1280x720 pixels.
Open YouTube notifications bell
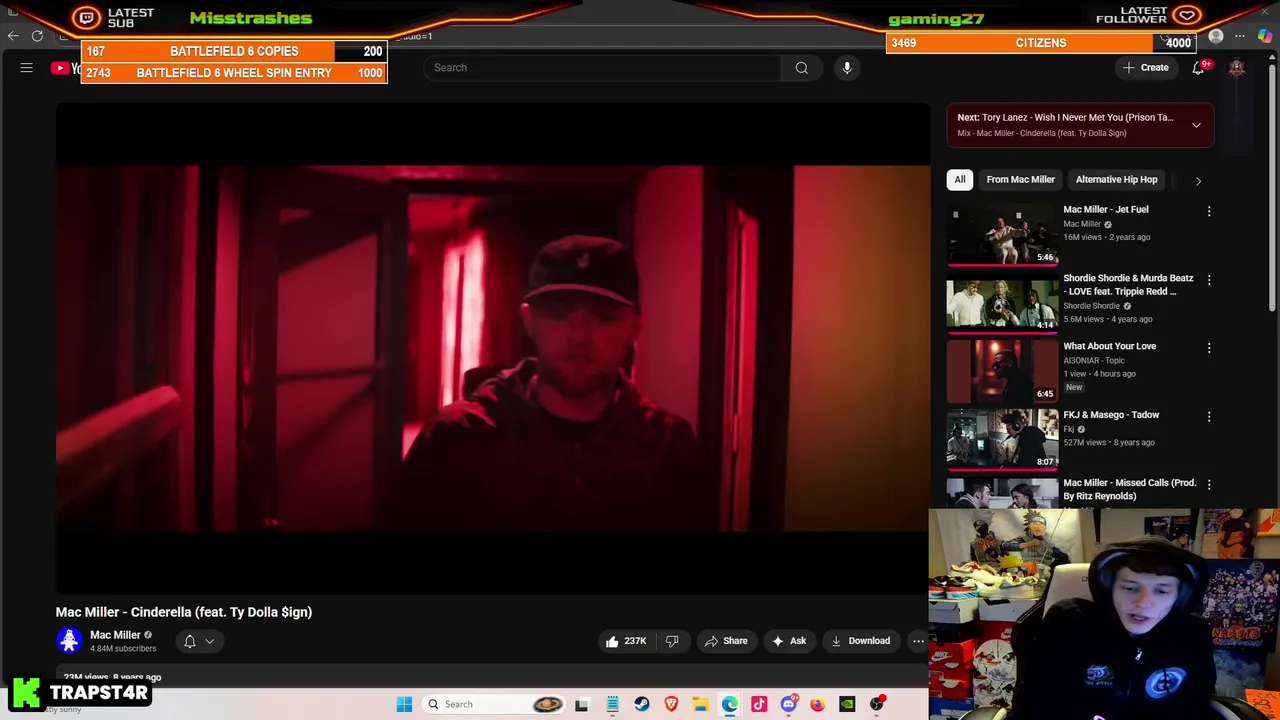pyautogui.click(x=1198, y=68)
